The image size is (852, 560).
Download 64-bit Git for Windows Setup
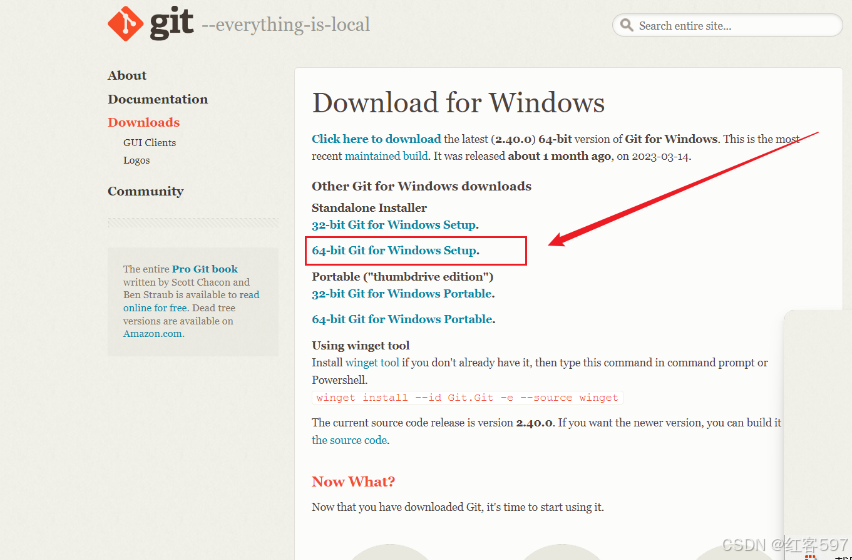[x=394, y=250]
